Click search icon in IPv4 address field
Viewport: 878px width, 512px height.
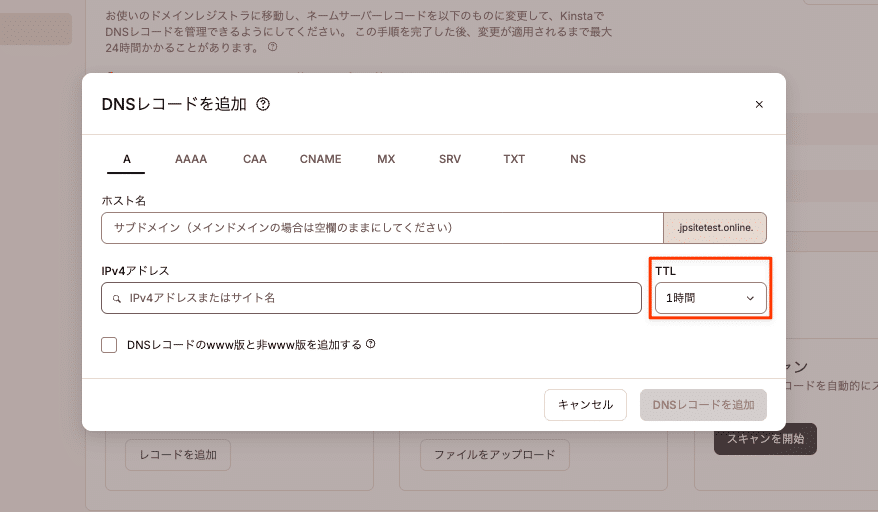pos(116,299)
